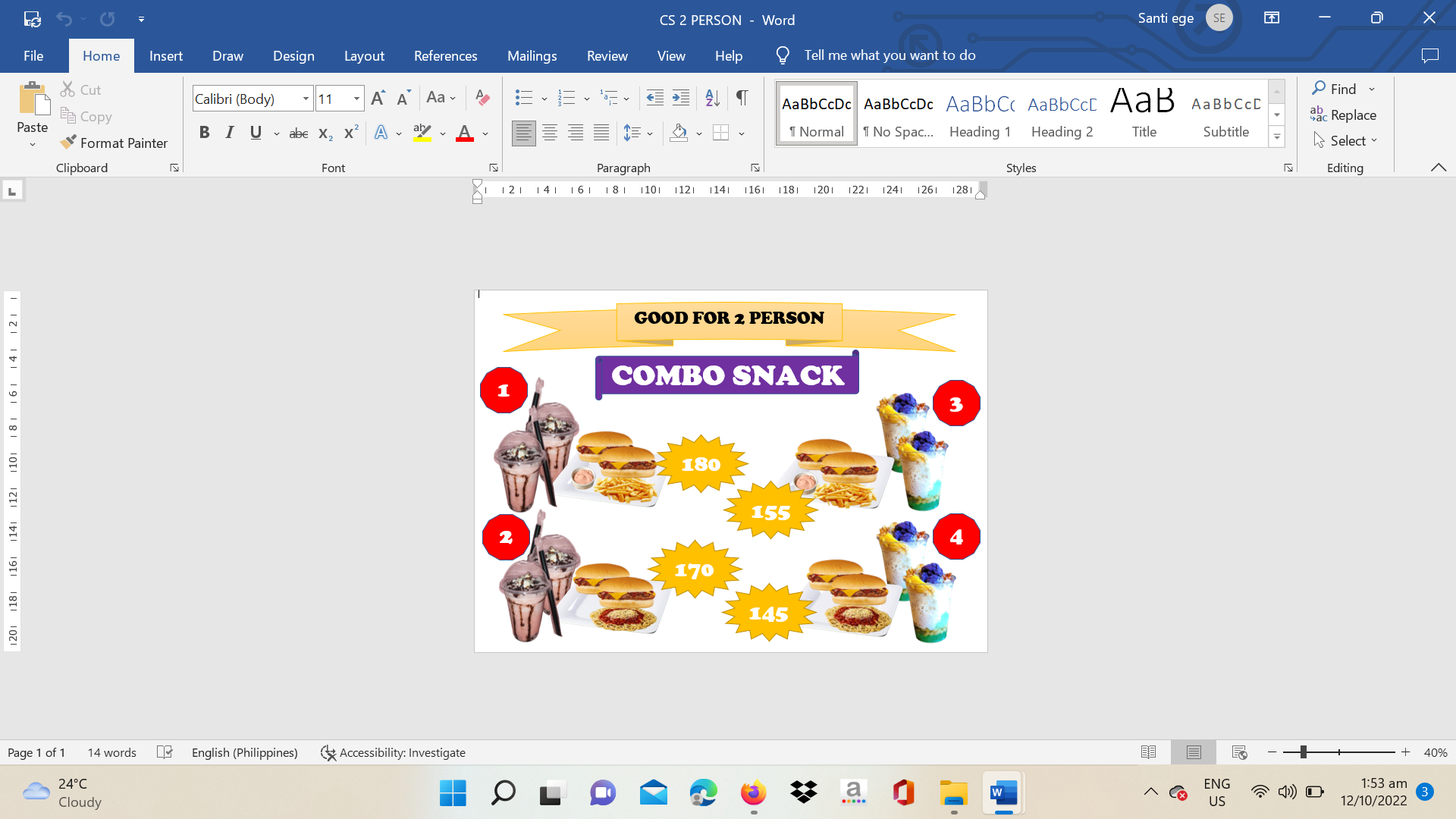
Task: Click the Text Effects icon
Action: point(381,133)
